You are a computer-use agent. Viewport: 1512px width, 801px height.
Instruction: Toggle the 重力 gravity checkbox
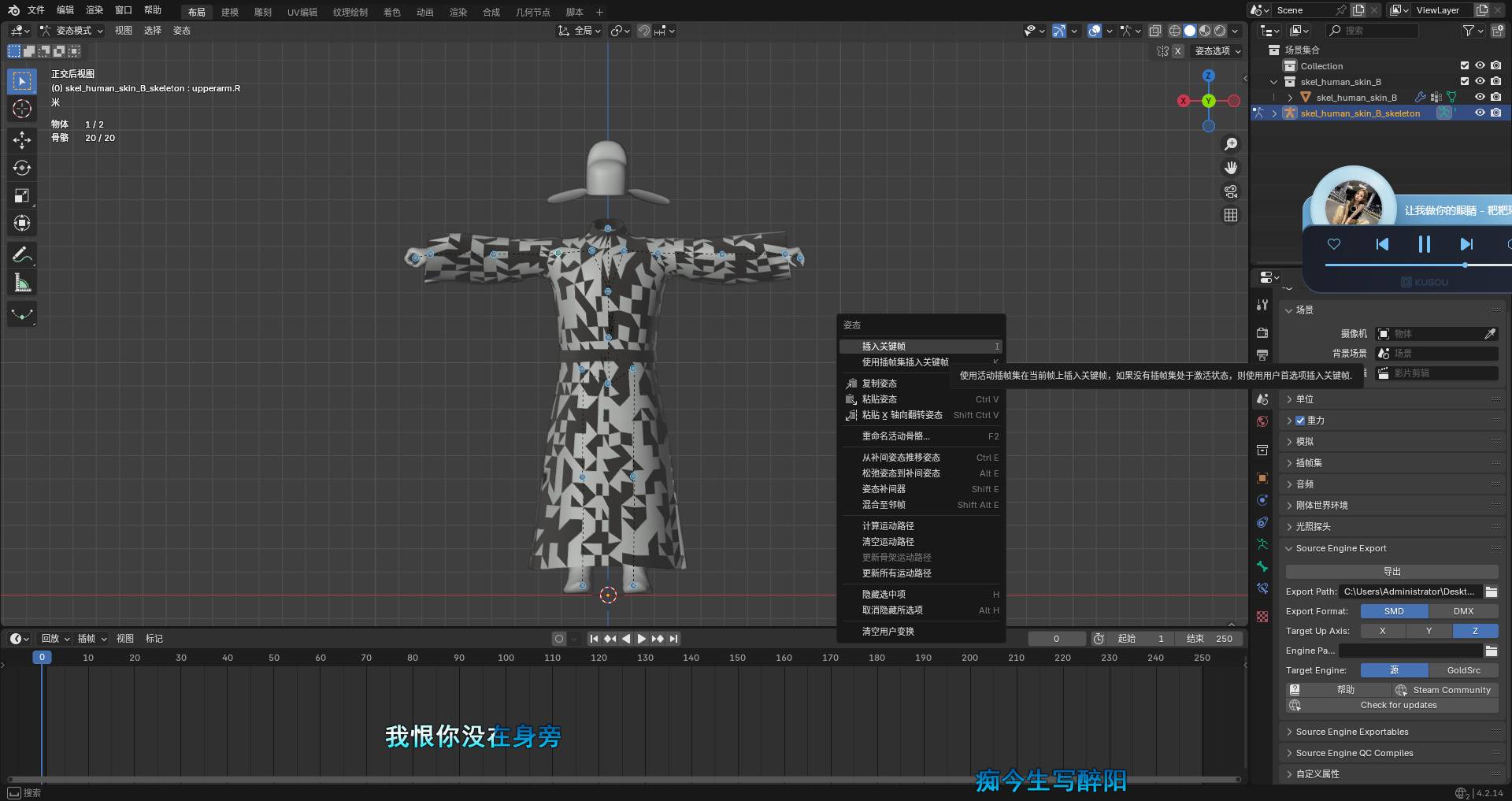tap(1300, 421)
